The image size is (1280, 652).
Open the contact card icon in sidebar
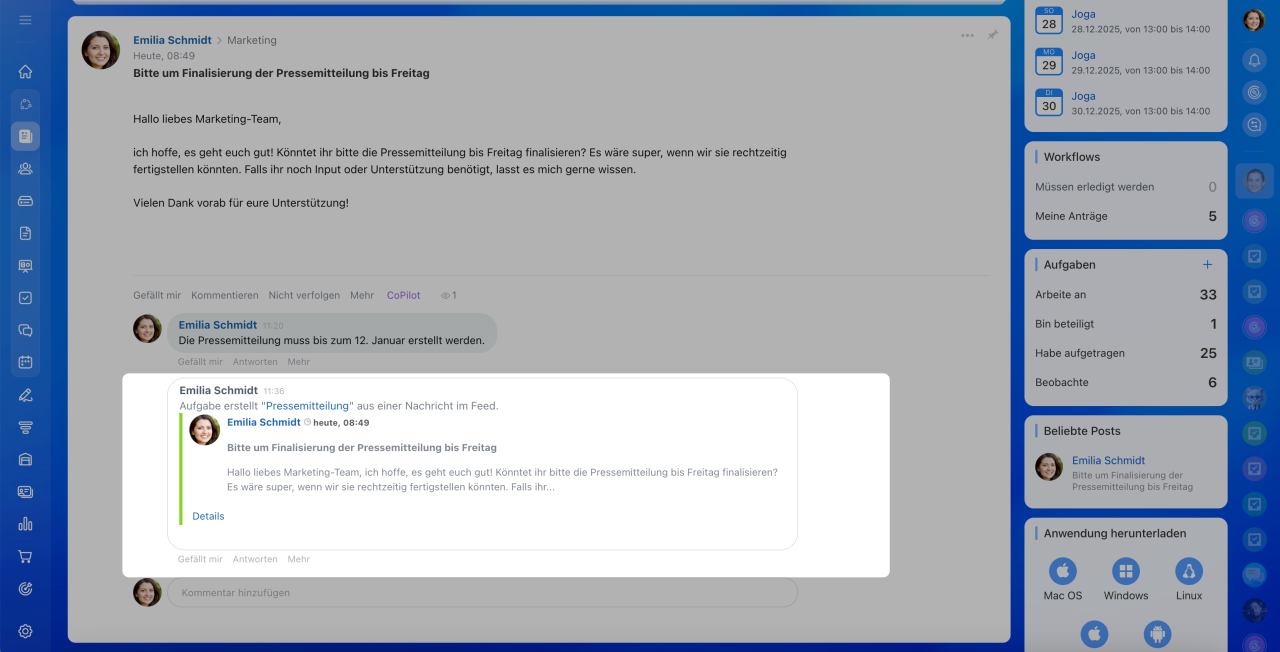tap(25, 492)
